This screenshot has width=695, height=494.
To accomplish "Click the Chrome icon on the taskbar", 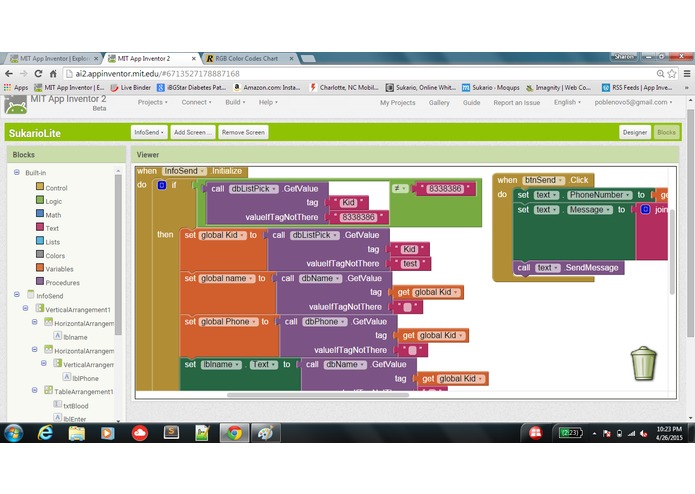I will (235, 433).
